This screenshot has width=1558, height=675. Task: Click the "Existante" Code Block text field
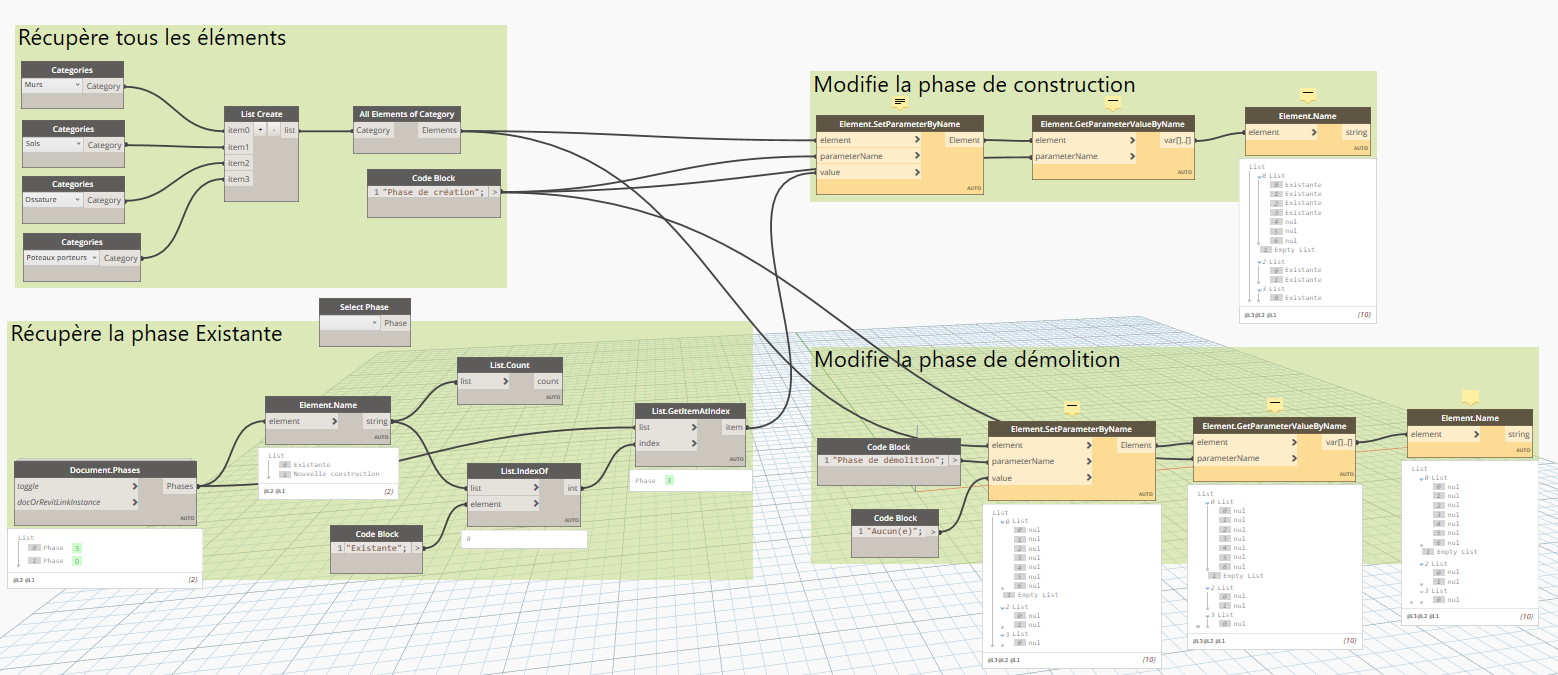click(376, 547)
